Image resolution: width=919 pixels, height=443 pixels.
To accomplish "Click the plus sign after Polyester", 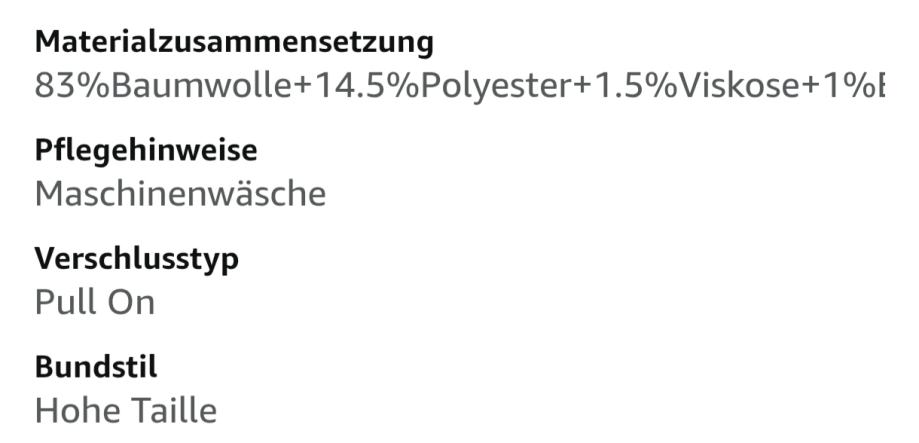I will (x=582, y=87).
